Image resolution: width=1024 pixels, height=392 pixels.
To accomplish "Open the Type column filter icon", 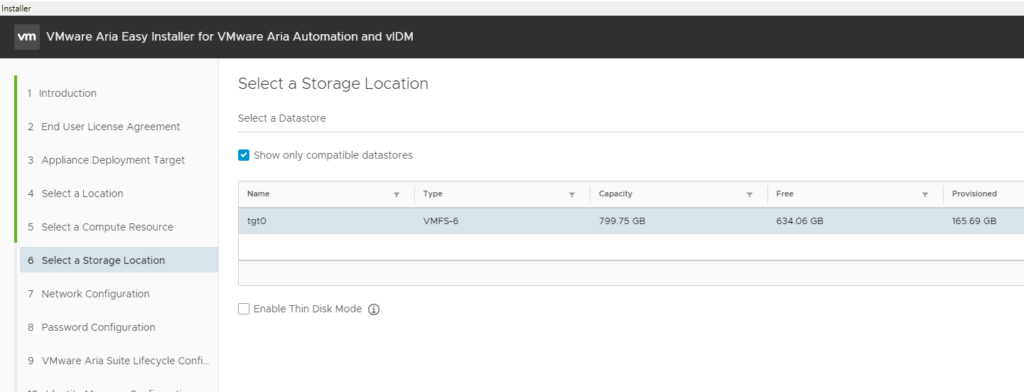I will pyautogui.click(x=572, y=195).
